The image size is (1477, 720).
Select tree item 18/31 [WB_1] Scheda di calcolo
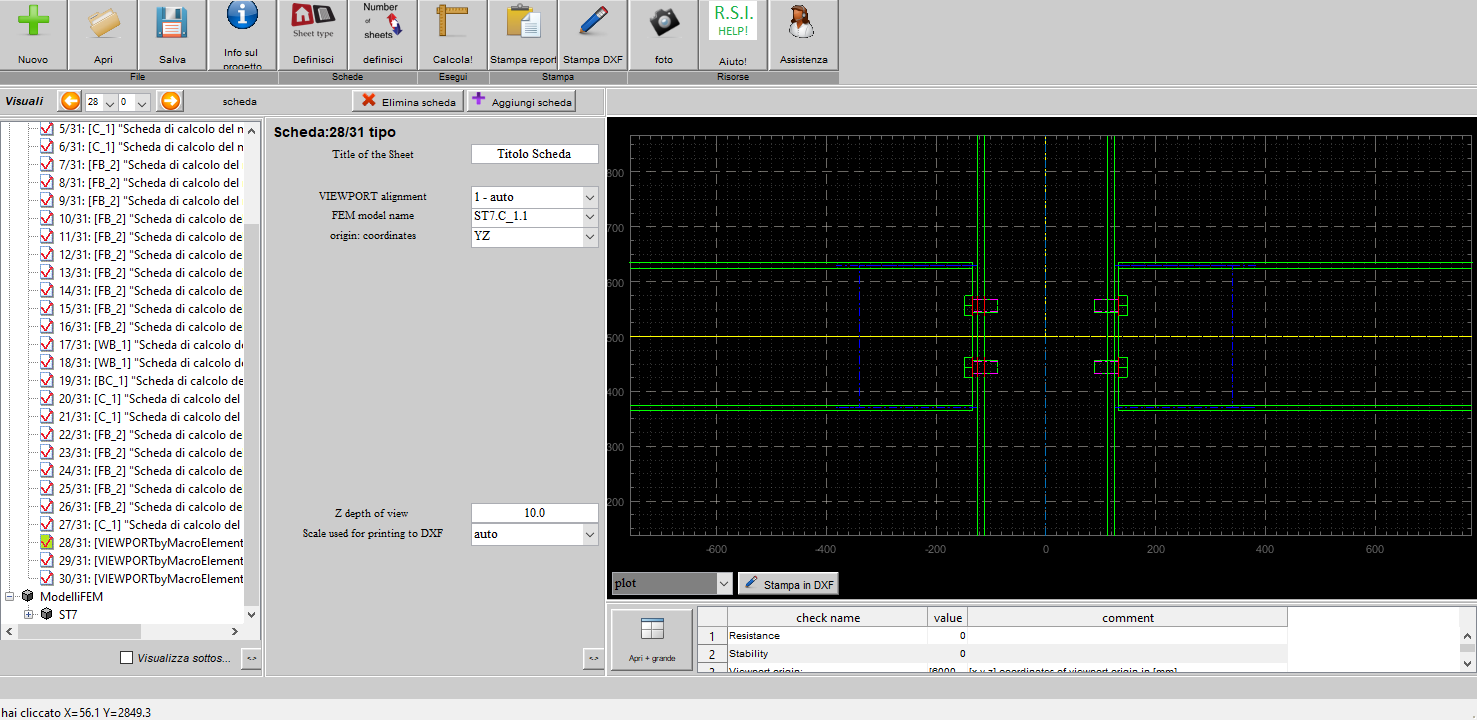coord(151,363)
